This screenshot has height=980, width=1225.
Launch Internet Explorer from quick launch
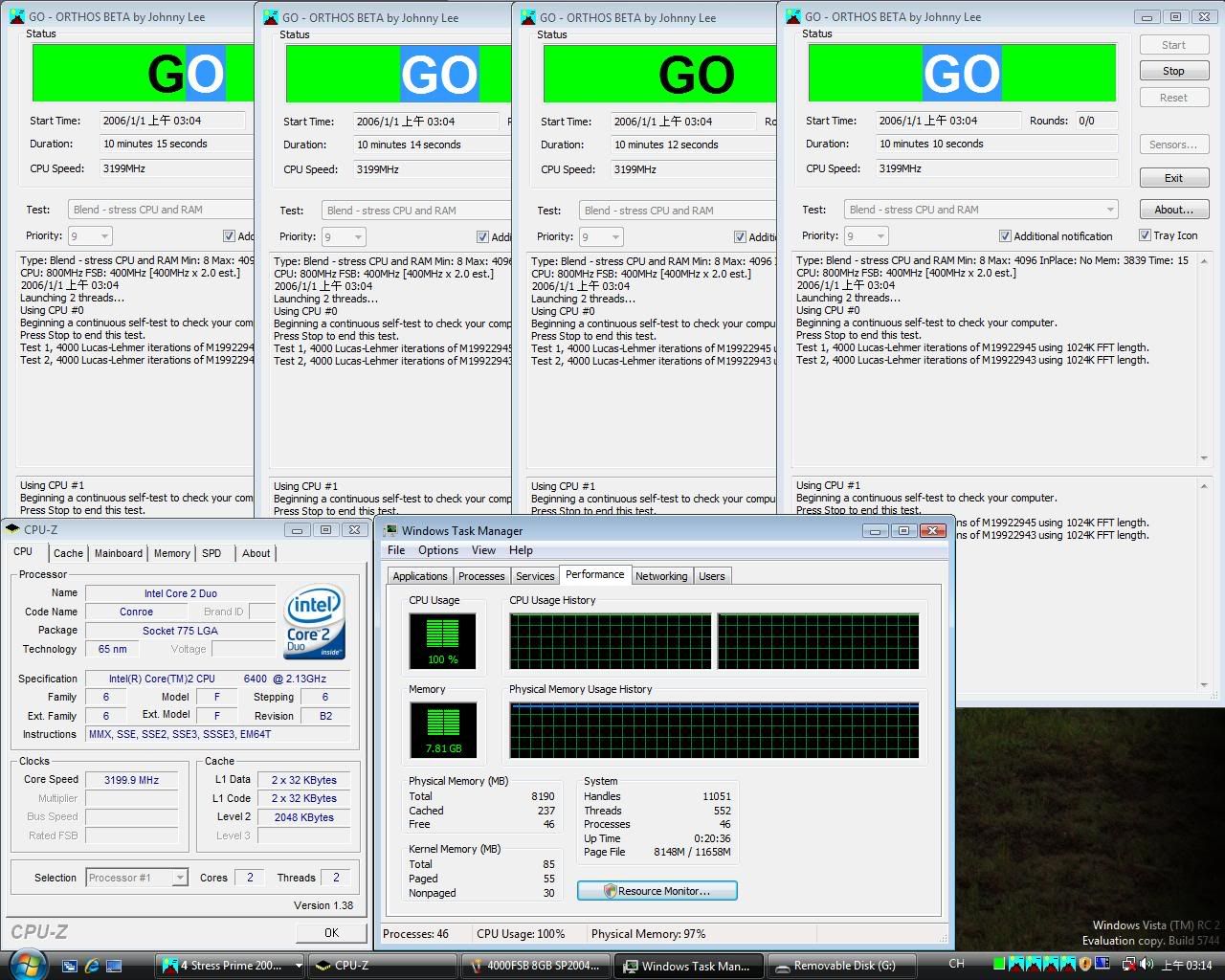coord(92,966)
